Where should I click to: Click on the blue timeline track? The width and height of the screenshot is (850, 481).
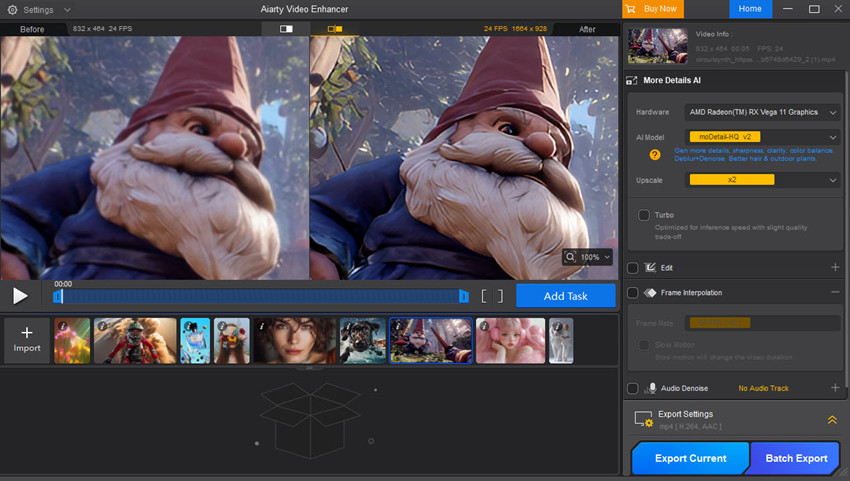tap(261, 296)
